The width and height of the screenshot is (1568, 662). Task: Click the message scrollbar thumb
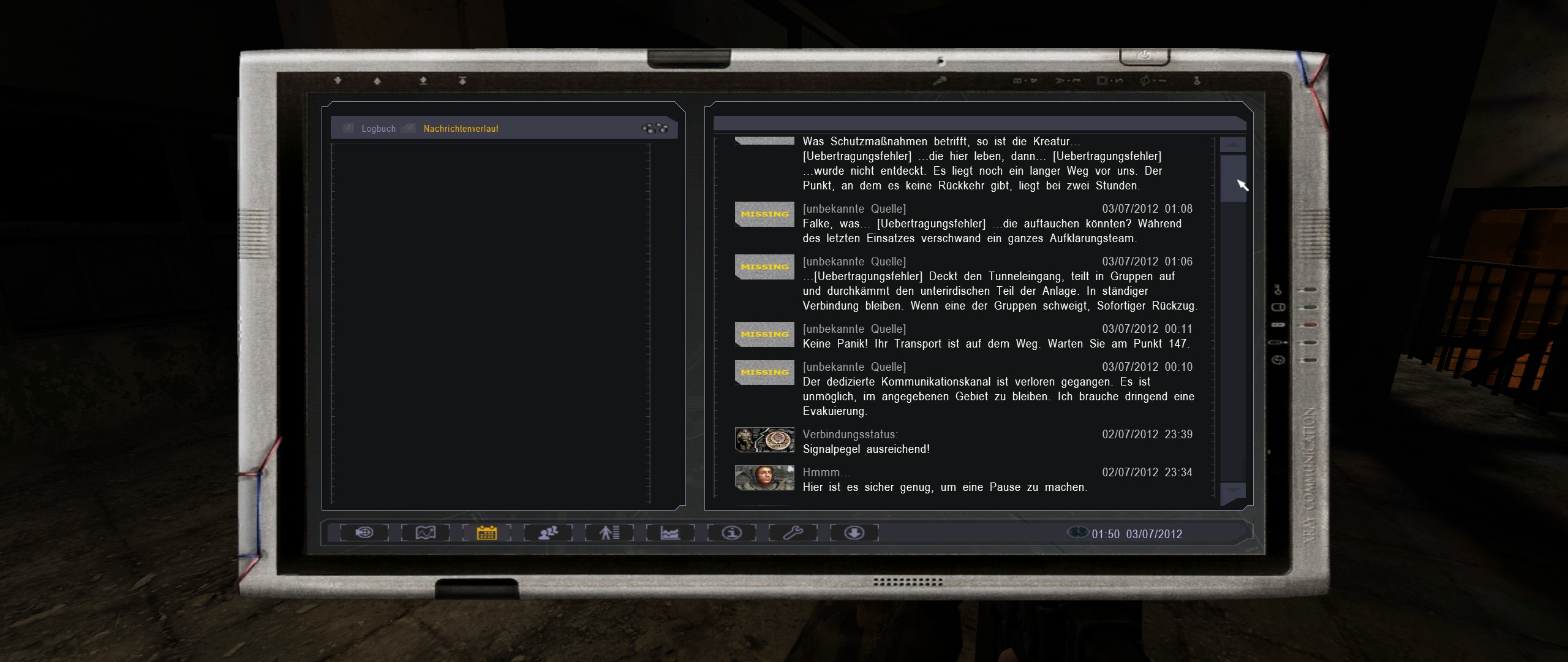1232,178
